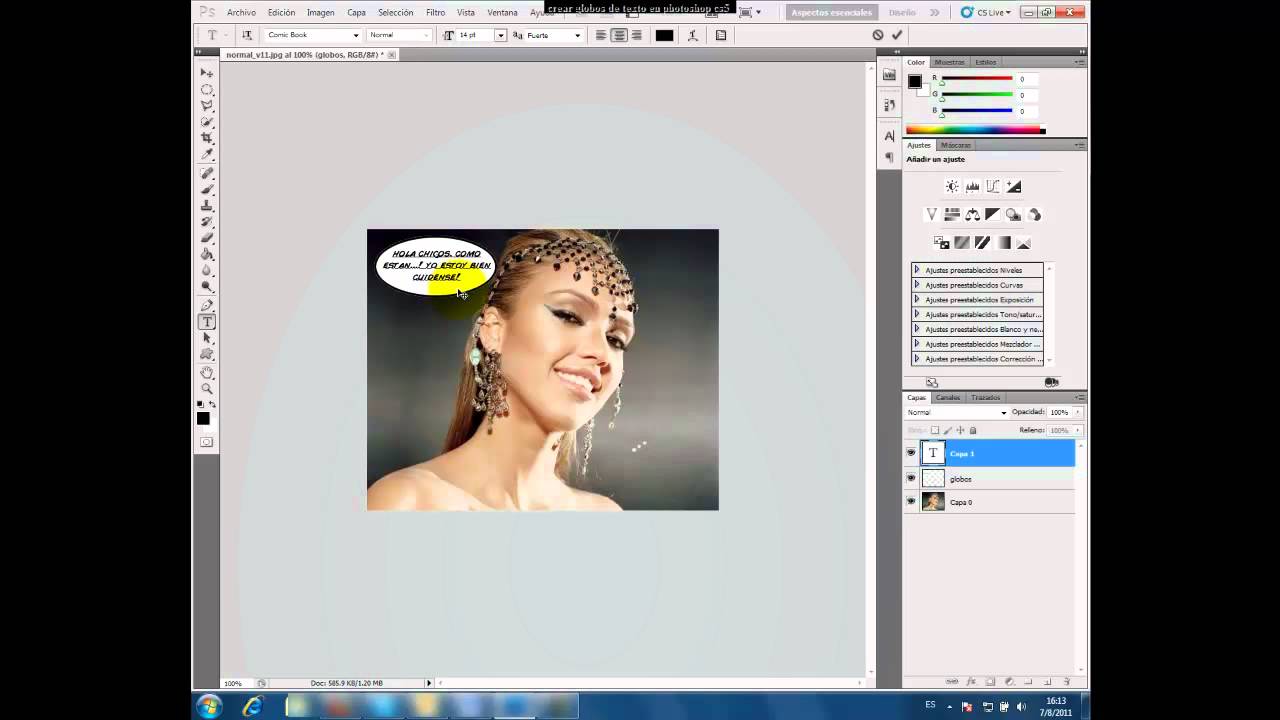This screenshot has height=720, width=1280.
Task: Switch to the Muestras tab
Action: tap(950, 62)
